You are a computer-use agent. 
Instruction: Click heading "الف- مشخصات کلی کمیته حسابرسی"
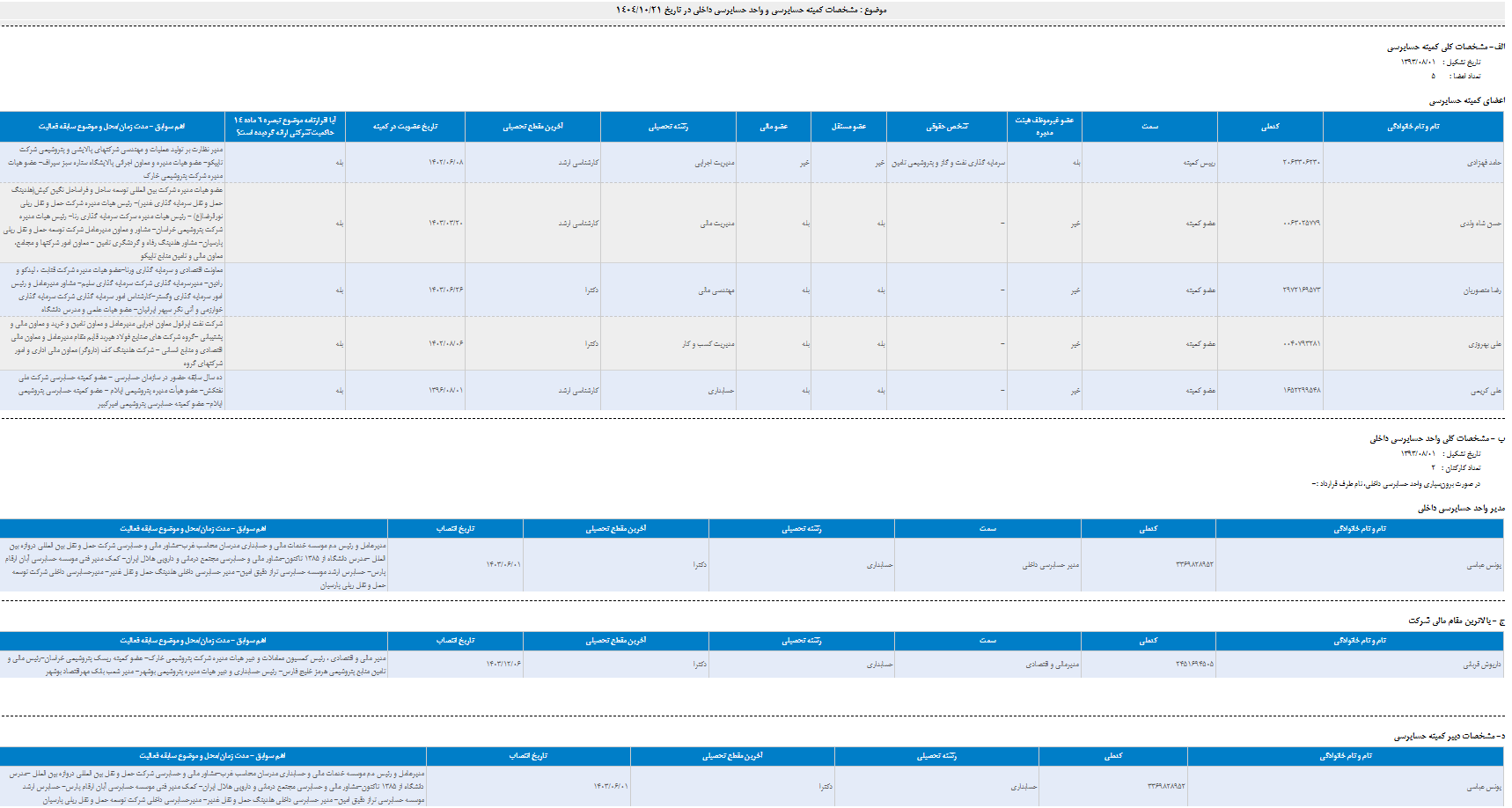coord(1445,47)
